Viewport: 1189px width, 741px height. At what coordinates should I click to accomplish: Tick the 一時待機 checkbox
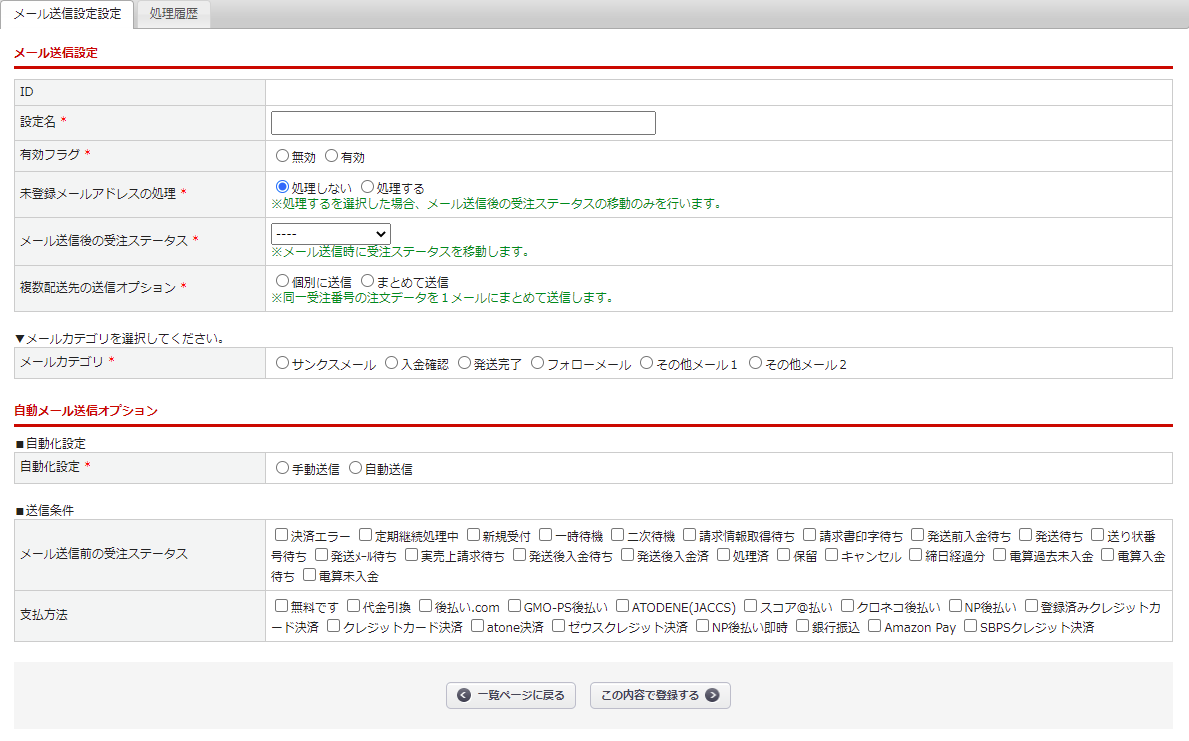[x=545, y=535]
